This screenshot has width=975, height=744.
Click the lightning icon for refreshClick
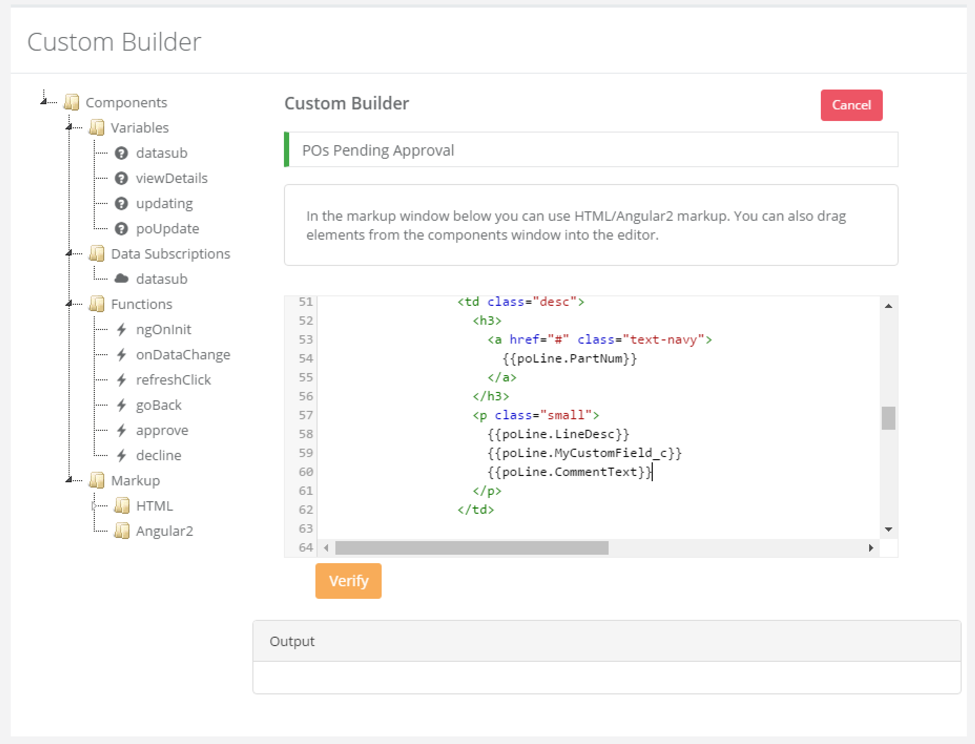tap(122, 380)
